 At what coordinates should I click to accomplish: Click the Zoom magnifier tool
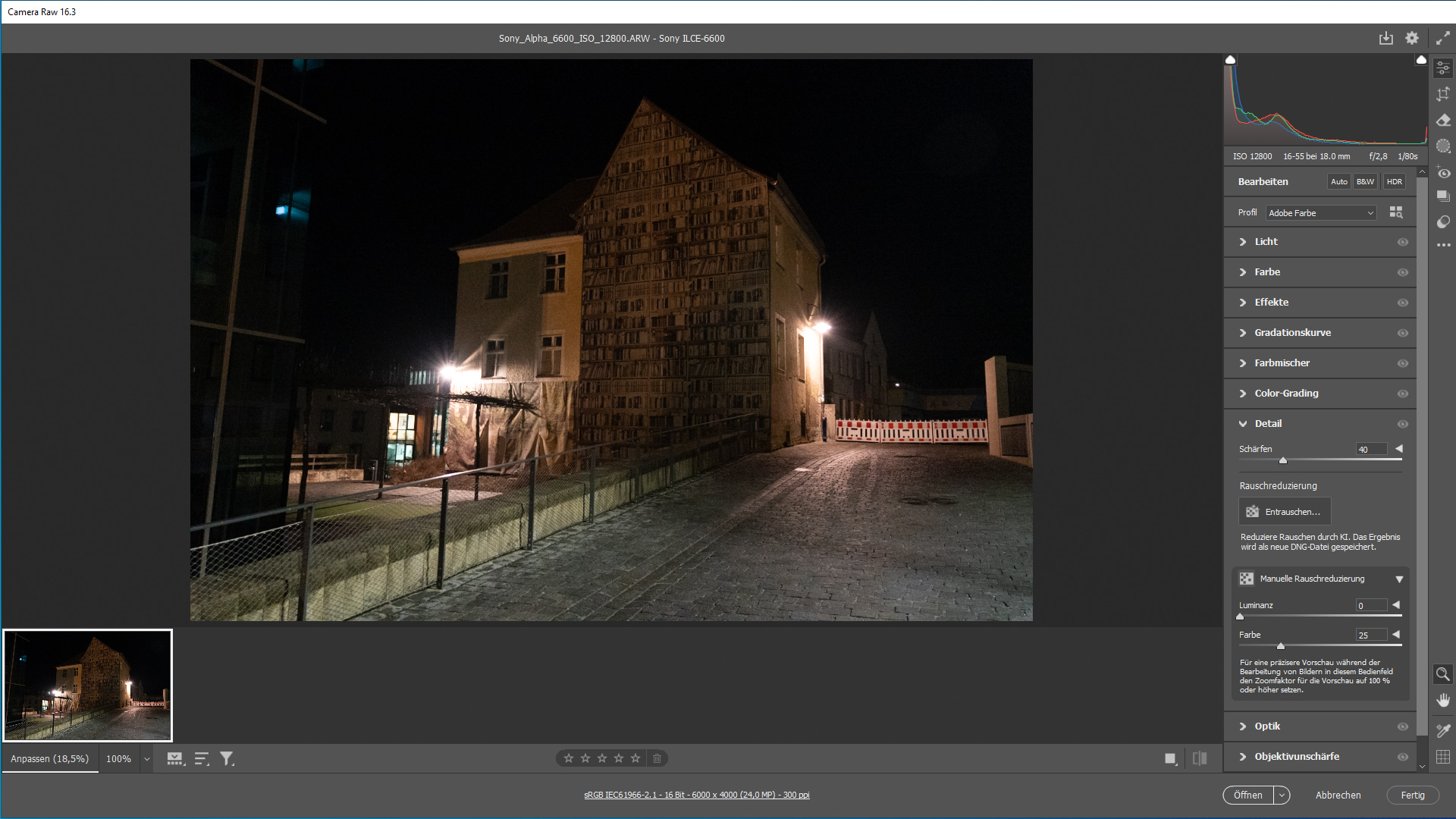pos(1443,673)
